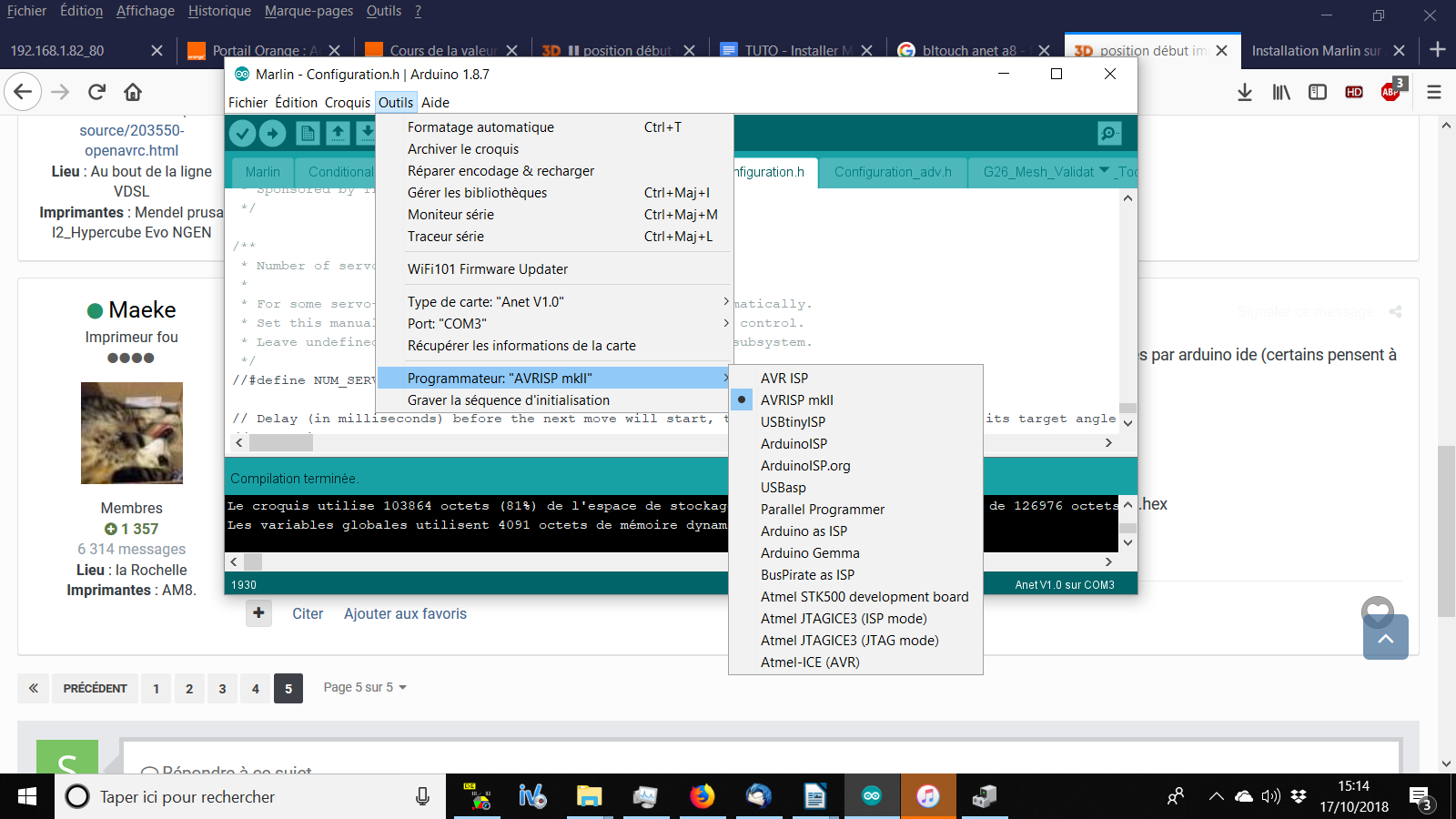Expand the Type de carte "Anet V1.0" submenu
This screenshot has height=819, width=1456.
555,302
